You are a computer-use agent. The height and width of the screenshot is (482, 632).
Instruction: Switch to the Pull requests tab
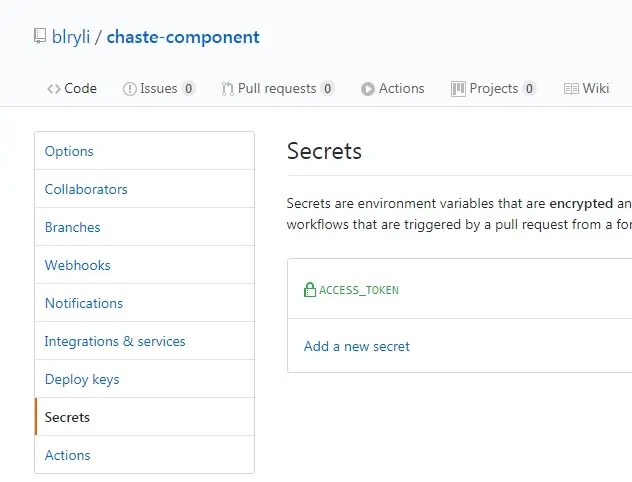[x=277, y=89]
